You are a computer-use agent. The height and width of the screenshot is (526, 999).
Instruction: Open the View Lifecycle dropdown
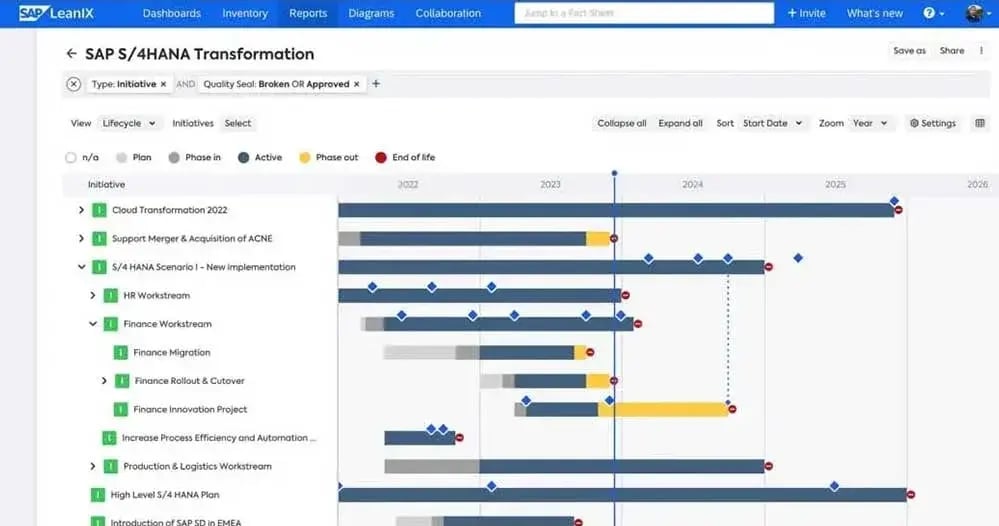pos(129,123)
